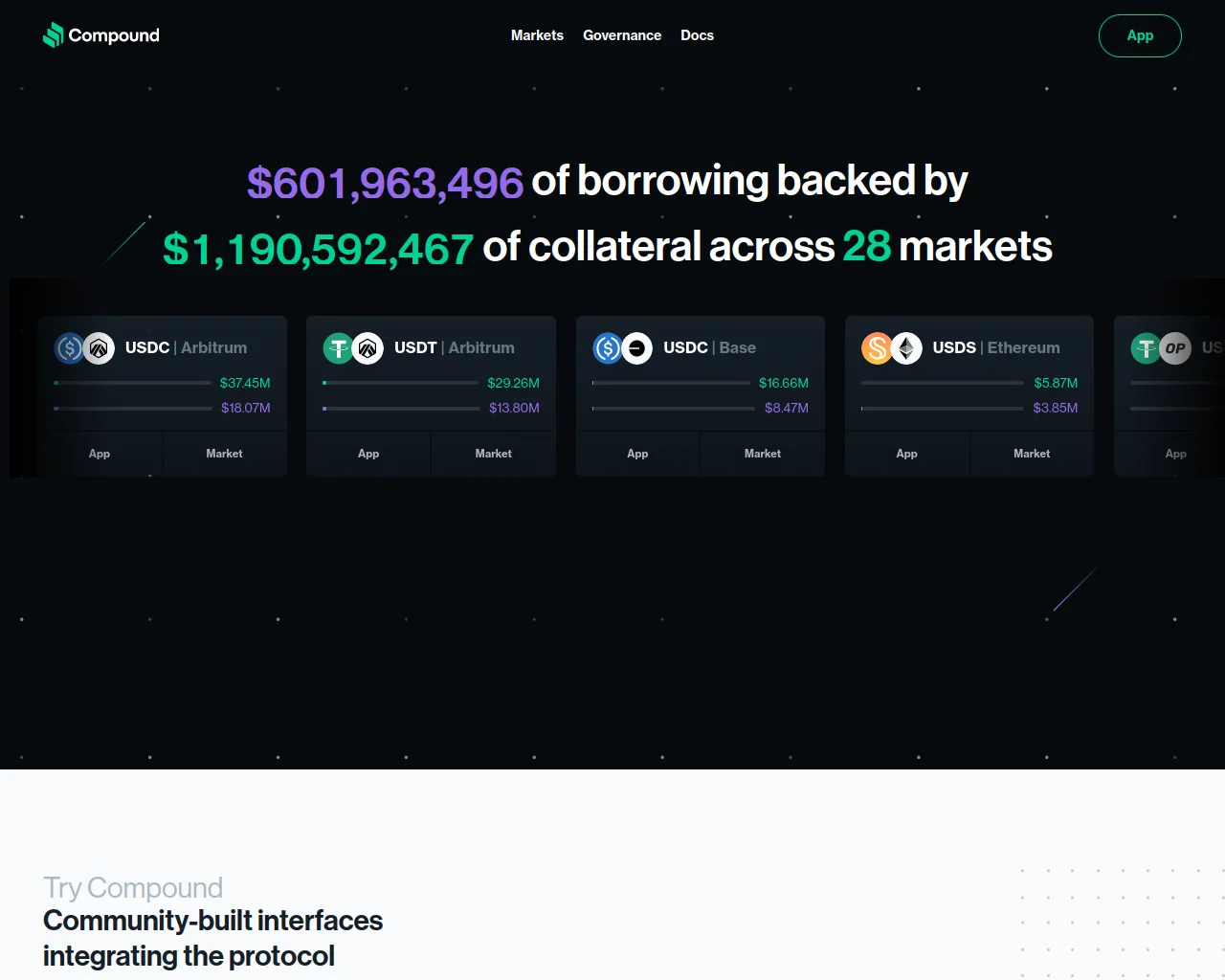Launch the App button in header

(1140, 35)
